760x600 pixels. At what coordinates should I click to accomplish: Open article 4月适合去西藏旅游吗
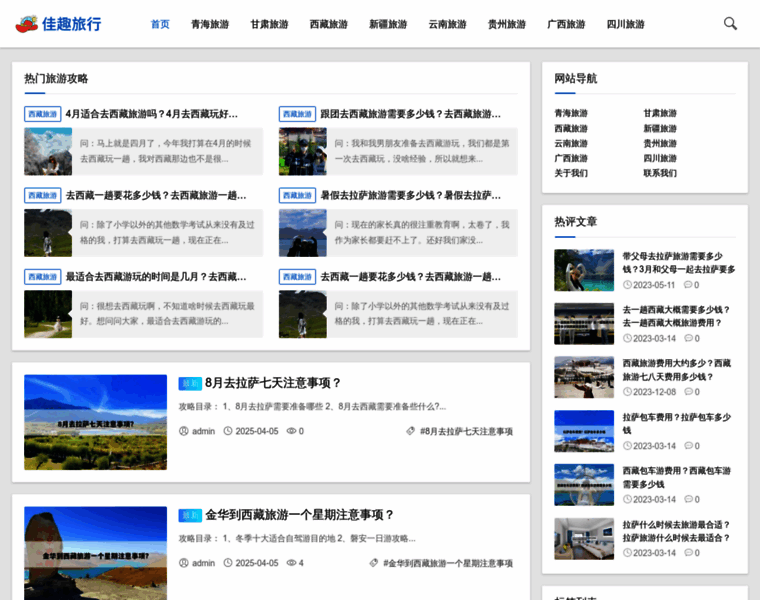(152, 114)
